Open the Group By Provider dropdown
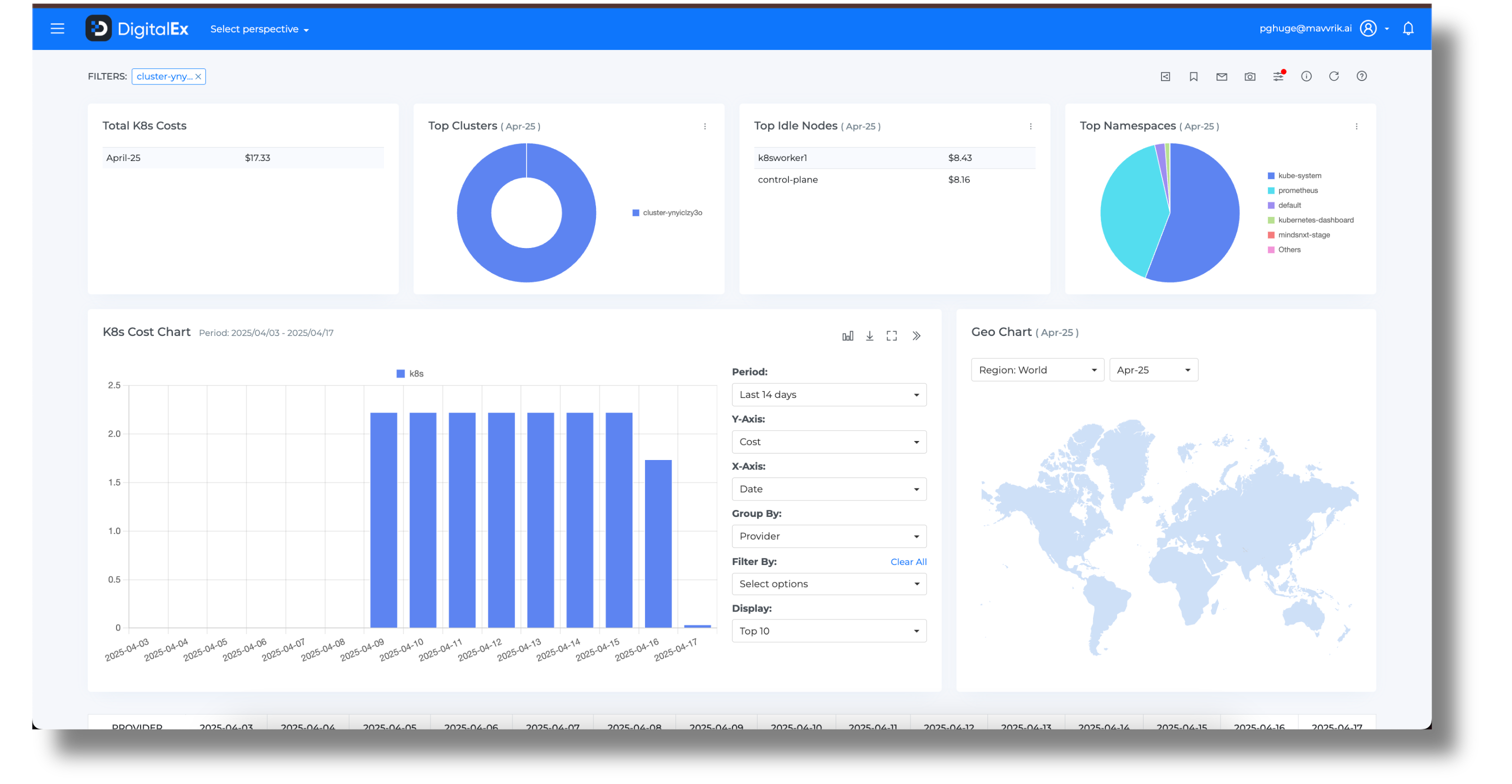 coord(828,536)
